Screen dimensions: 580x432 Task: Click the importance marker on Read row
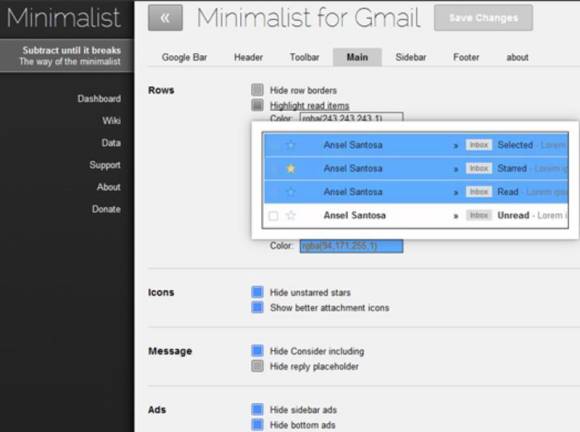[x=456, y=192]
